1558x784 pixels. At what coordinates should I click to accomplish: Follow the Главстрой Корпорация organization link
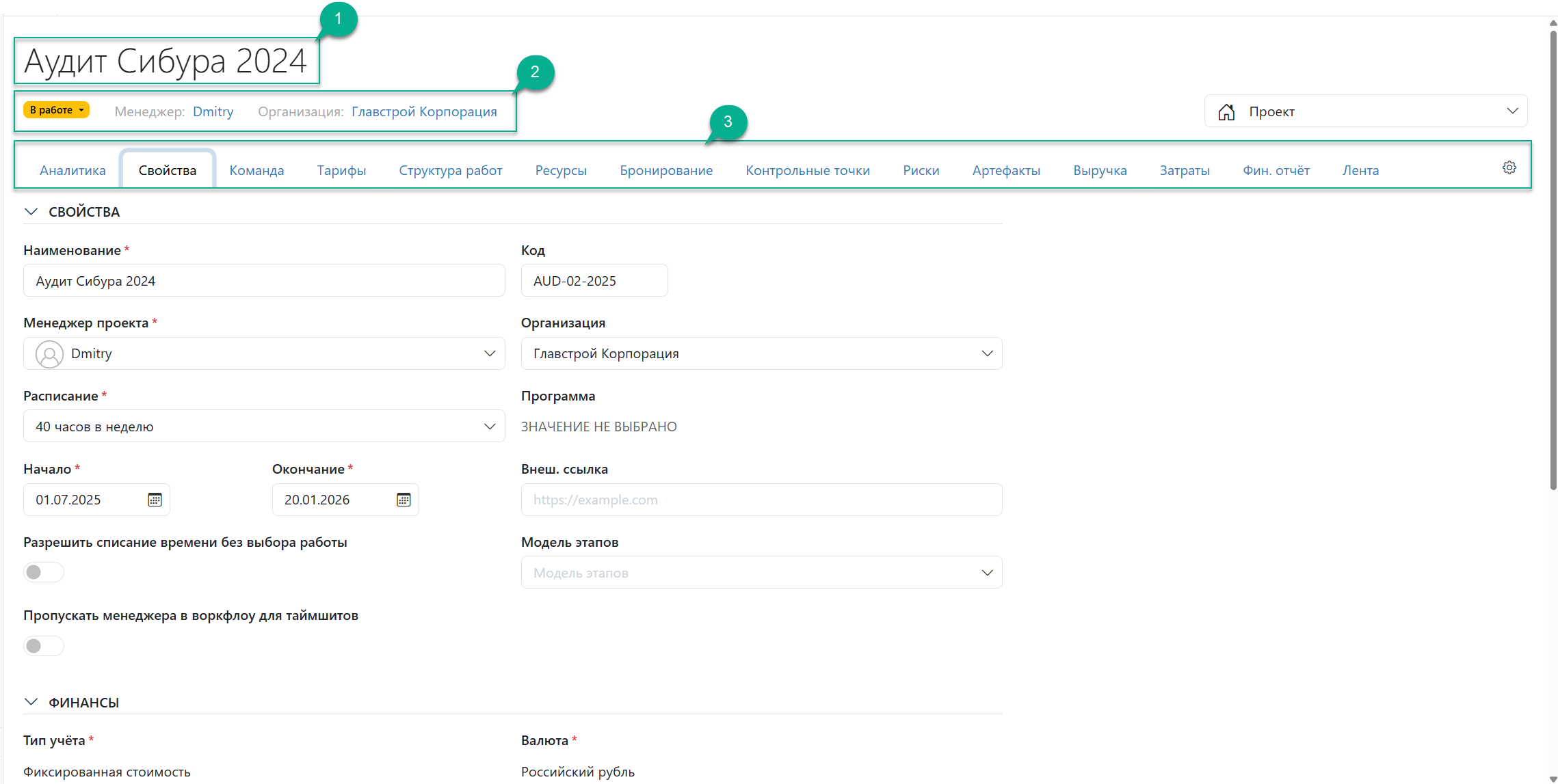click(424, 111)
